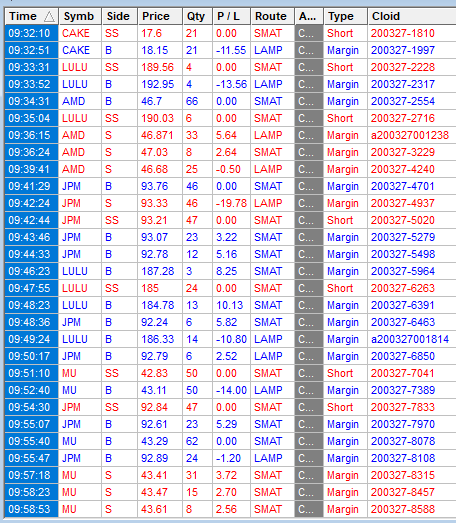Click the price 185 cell
Image resolution: width=456 pixels, height=523 pixels.
[160, 289]
